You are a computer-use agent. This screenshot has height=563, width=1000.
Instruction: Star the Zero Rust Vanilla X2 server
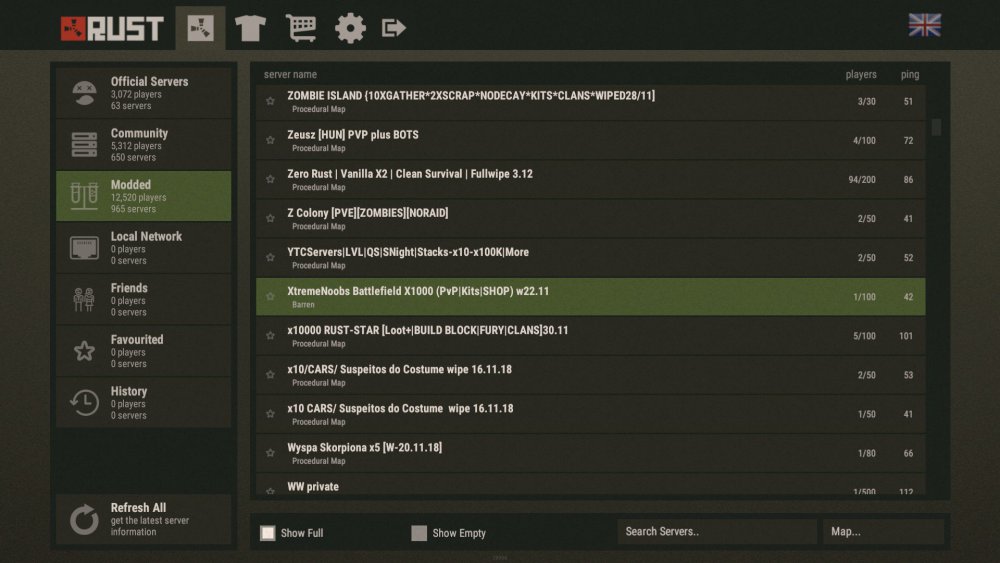tap(270, 179)
